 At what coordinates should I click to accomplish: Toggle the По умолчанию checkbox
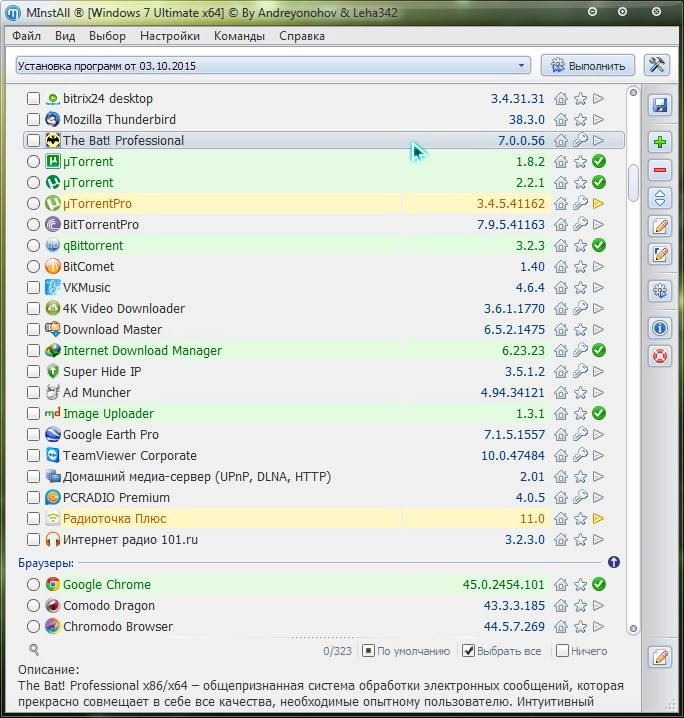(368, 651)
